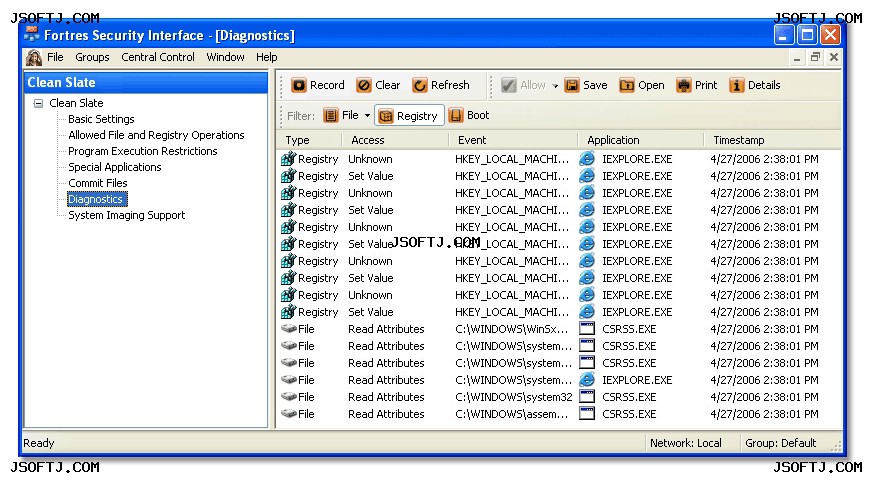Clear the diagnostics log
The width and height of the screenshot is (873, 484).
(378, 85)
